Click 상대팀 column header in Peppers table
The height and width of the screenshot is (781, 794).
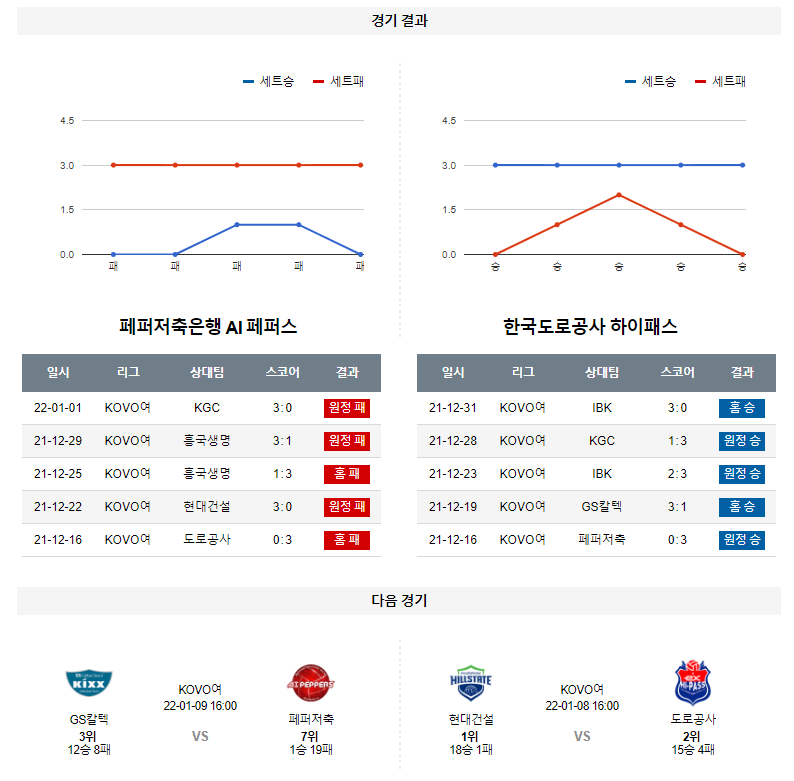207,372
